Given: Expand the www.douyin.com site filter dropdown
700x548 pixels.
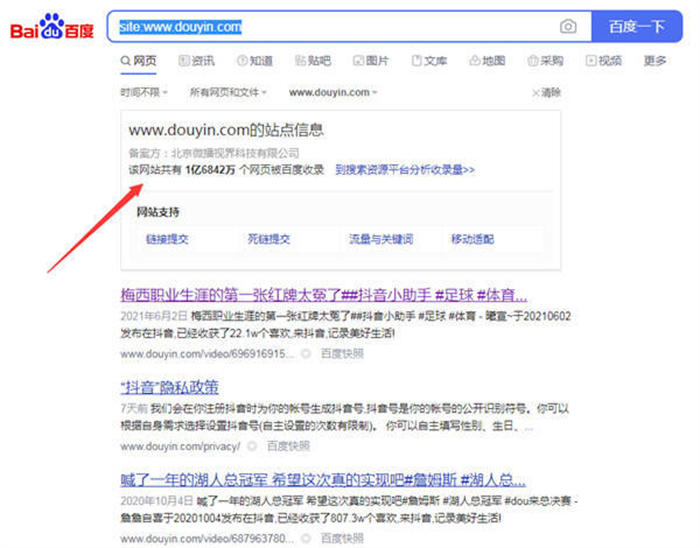Looking at the screenshot, I should point(333,92).
